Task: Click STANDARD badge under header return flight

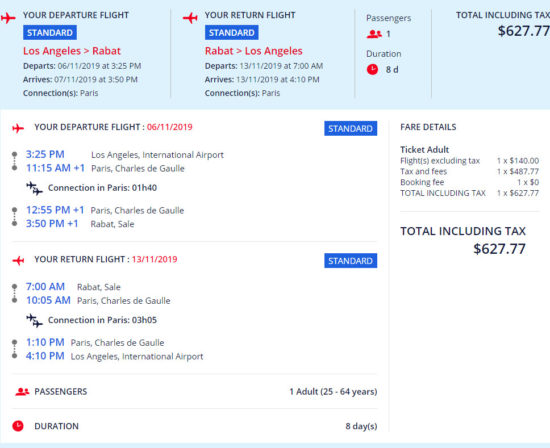Action: coord(232,33)
